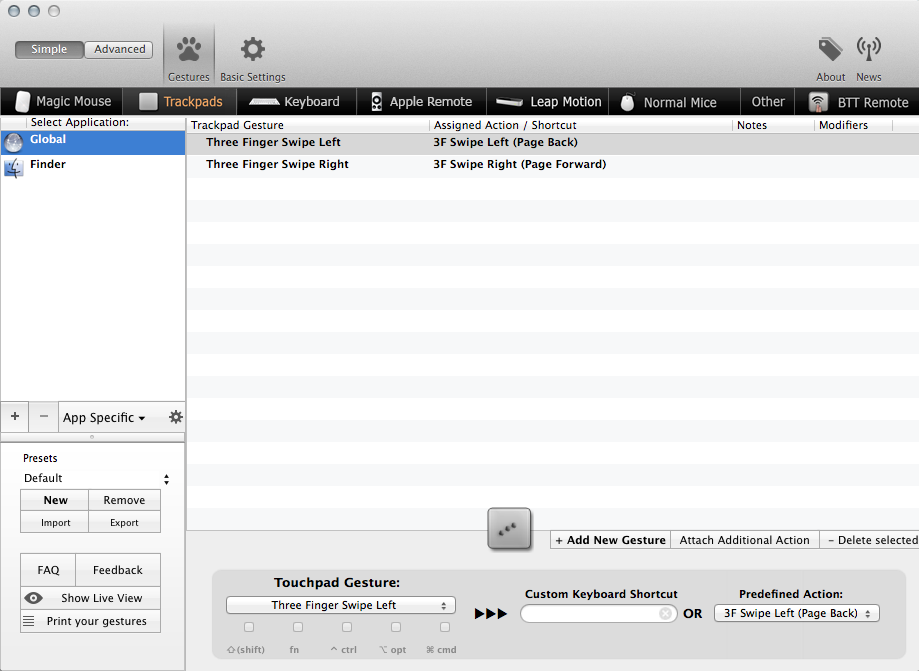919x671 pixels.
Task: Click the Export preset button
Action: pos(124,522)
